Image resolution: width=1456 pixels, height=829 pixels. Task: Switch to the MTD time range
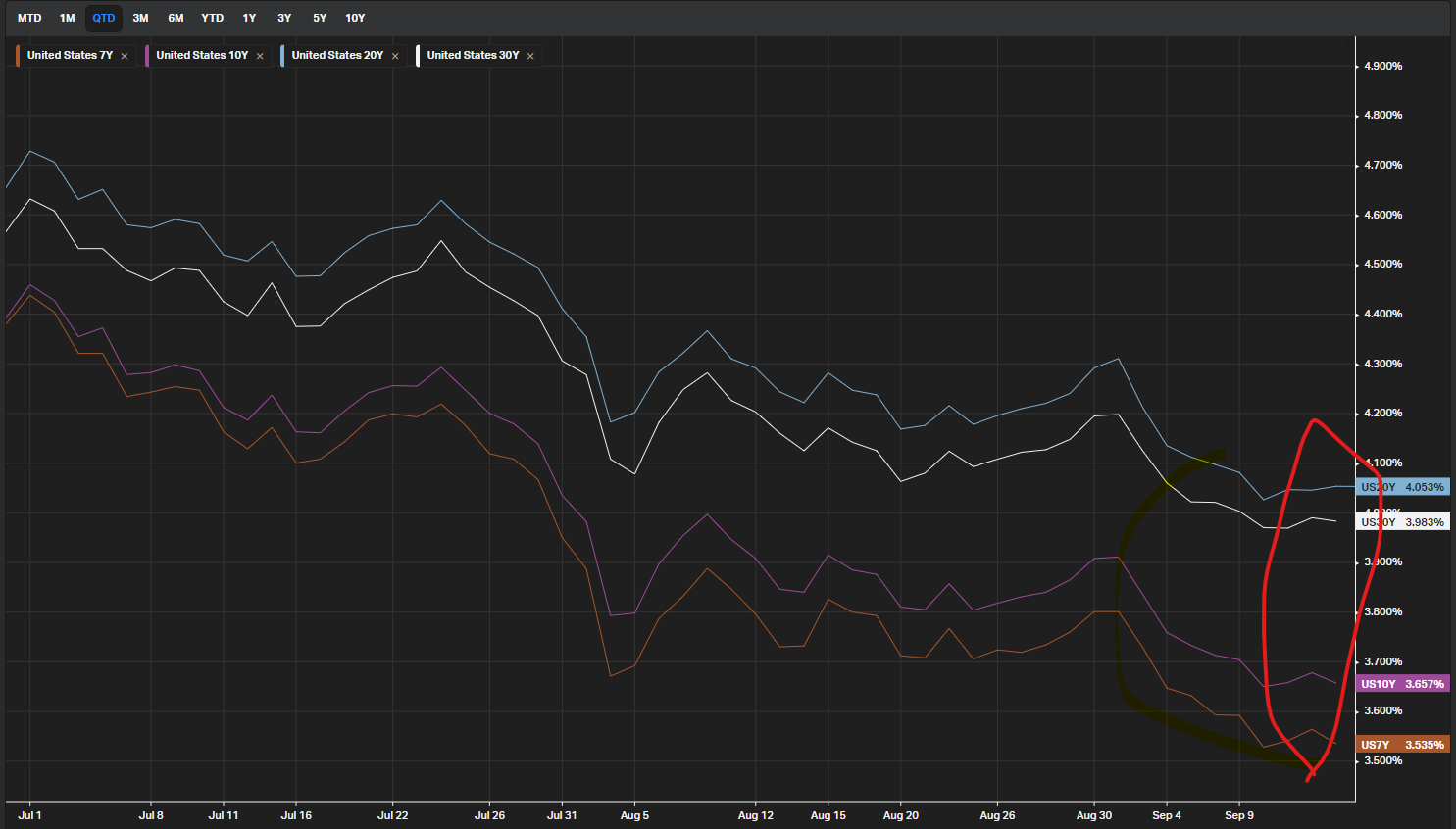tap(29, 18)
